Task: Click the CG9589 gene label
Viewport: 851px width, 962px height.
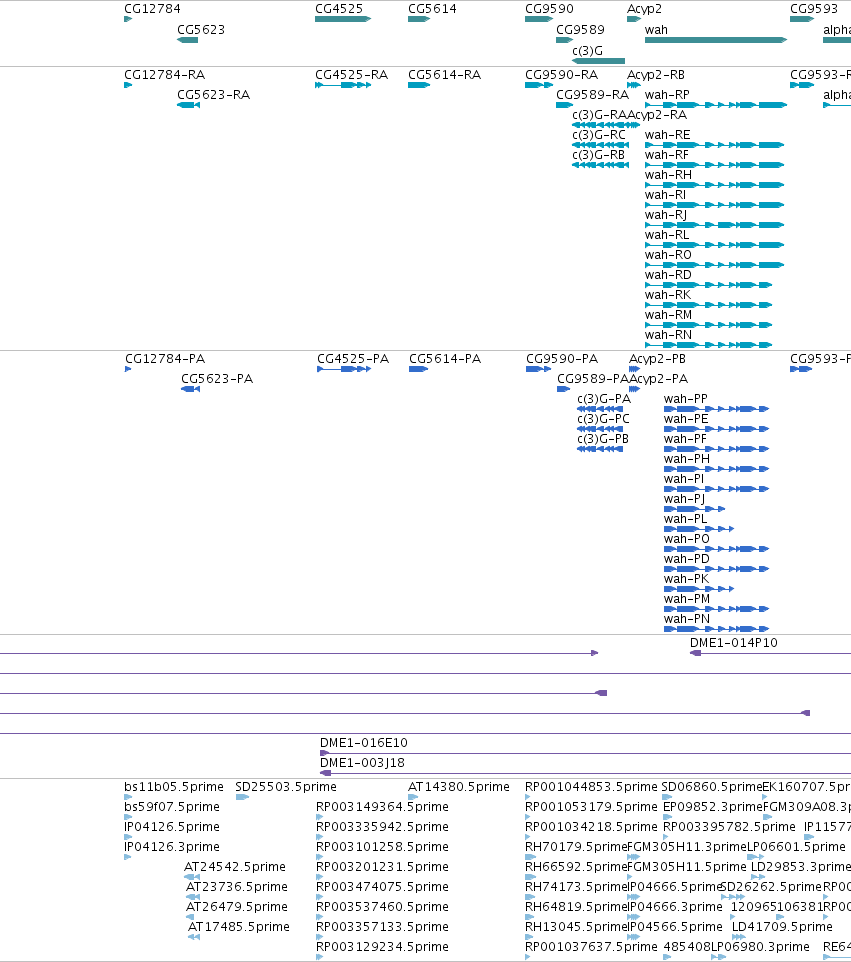Action: tap(580, 30)
